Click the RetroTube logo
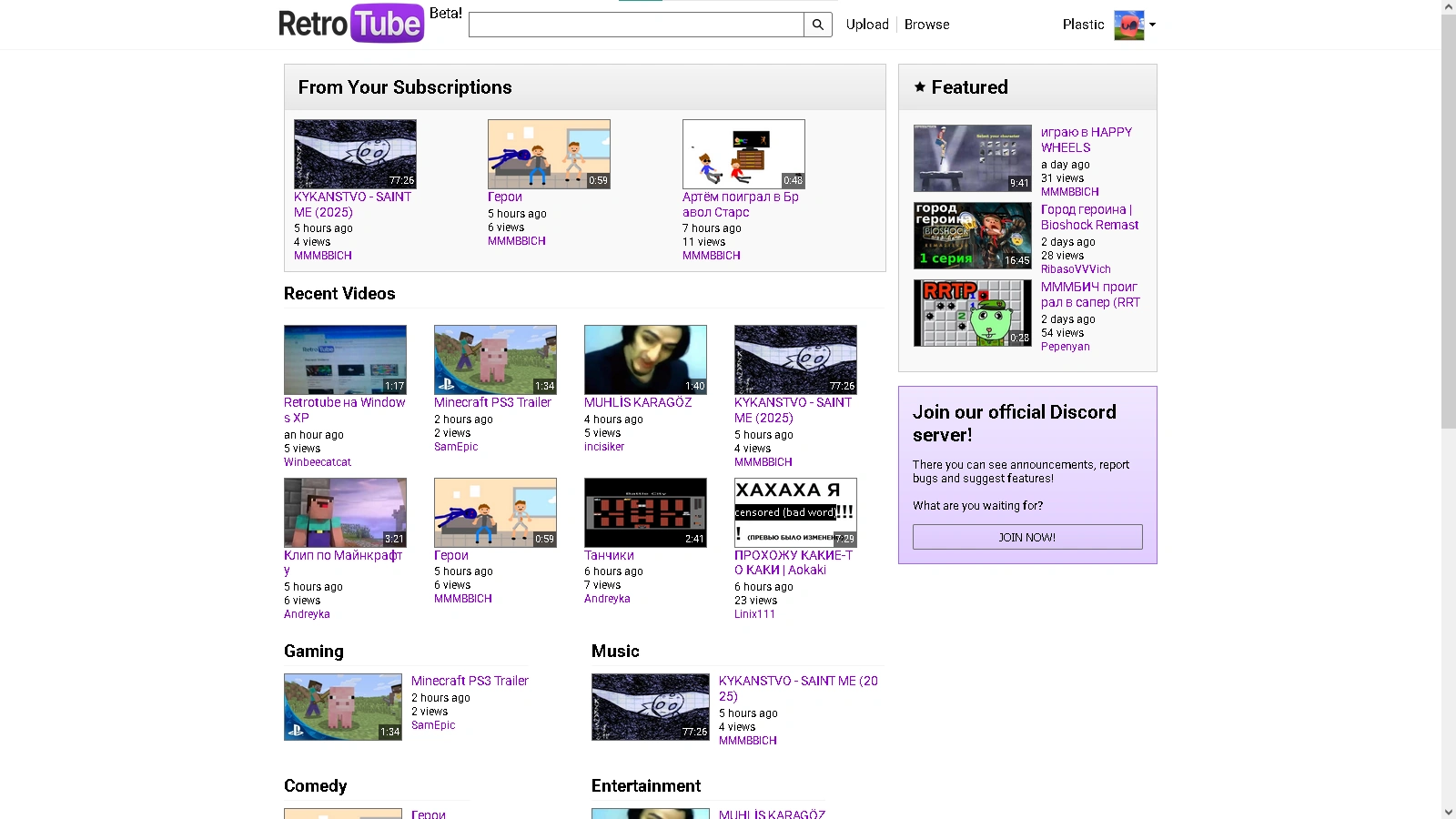Screen dimensions: 1456x819 pyautogui.click(x=351, y=24)
